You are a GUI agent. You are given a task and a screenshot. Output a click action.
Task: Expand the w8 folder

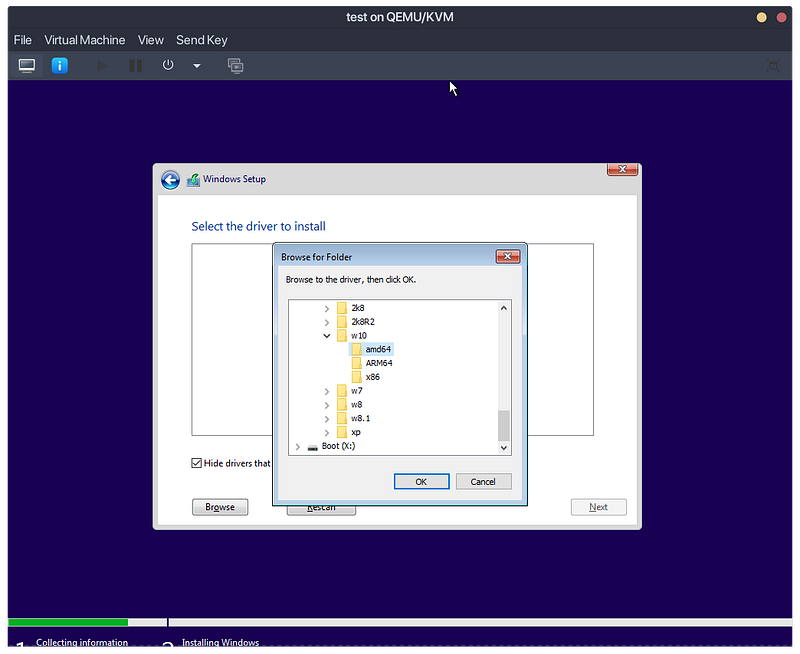(327, 405)
